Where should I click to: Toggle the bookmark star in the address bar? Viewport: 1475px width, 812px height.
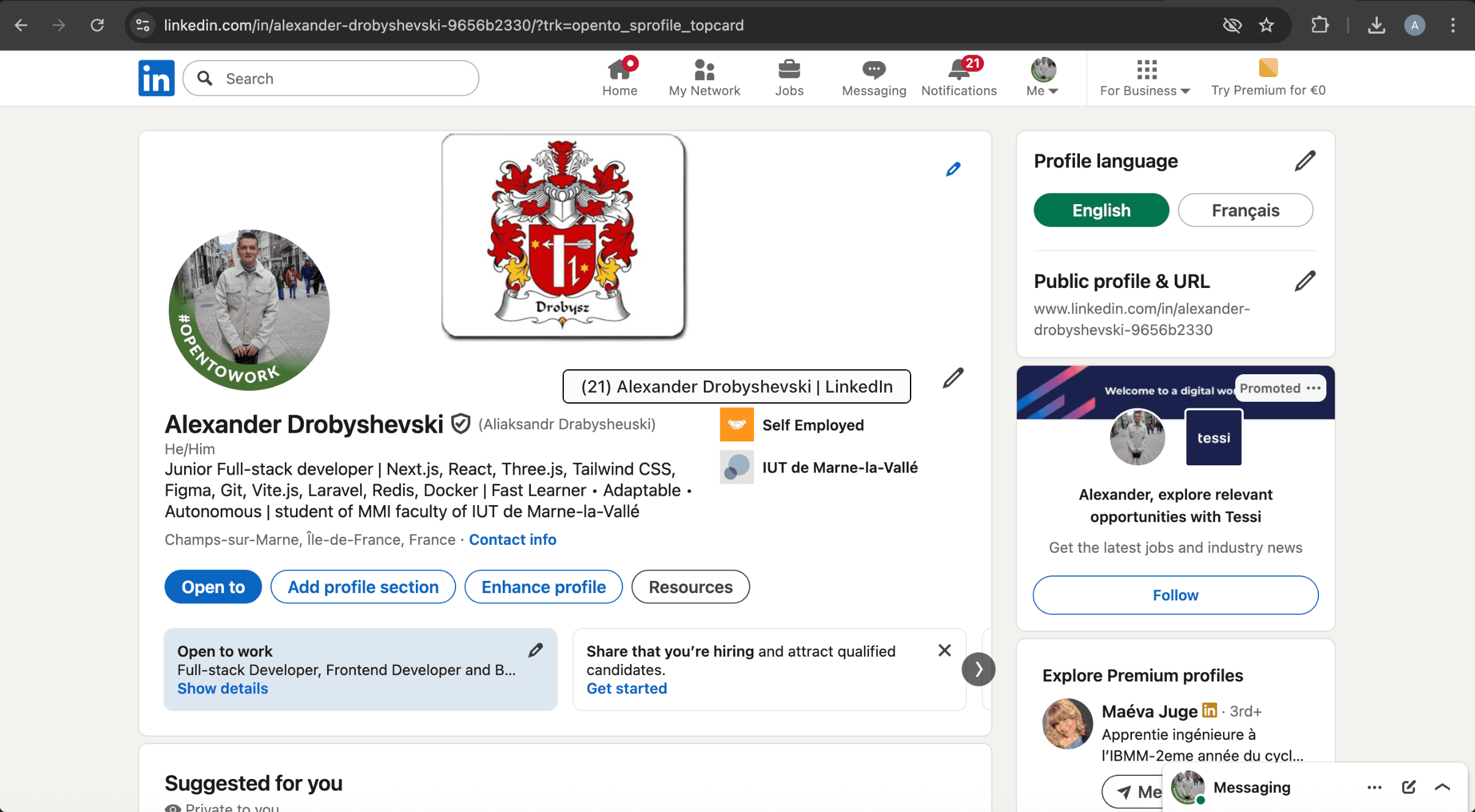click(1266, 25)
